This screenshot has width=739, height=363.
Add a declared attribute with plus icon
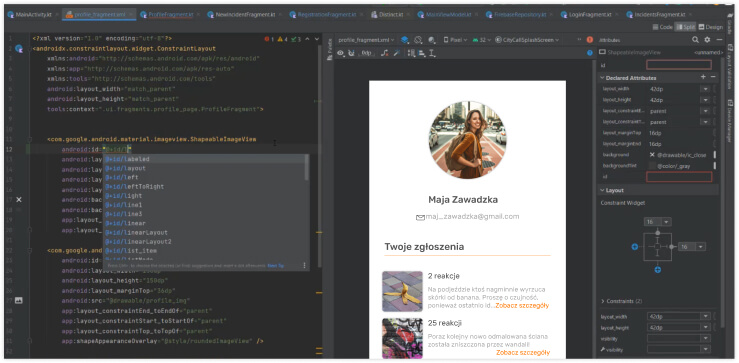(x=703, y=77)
